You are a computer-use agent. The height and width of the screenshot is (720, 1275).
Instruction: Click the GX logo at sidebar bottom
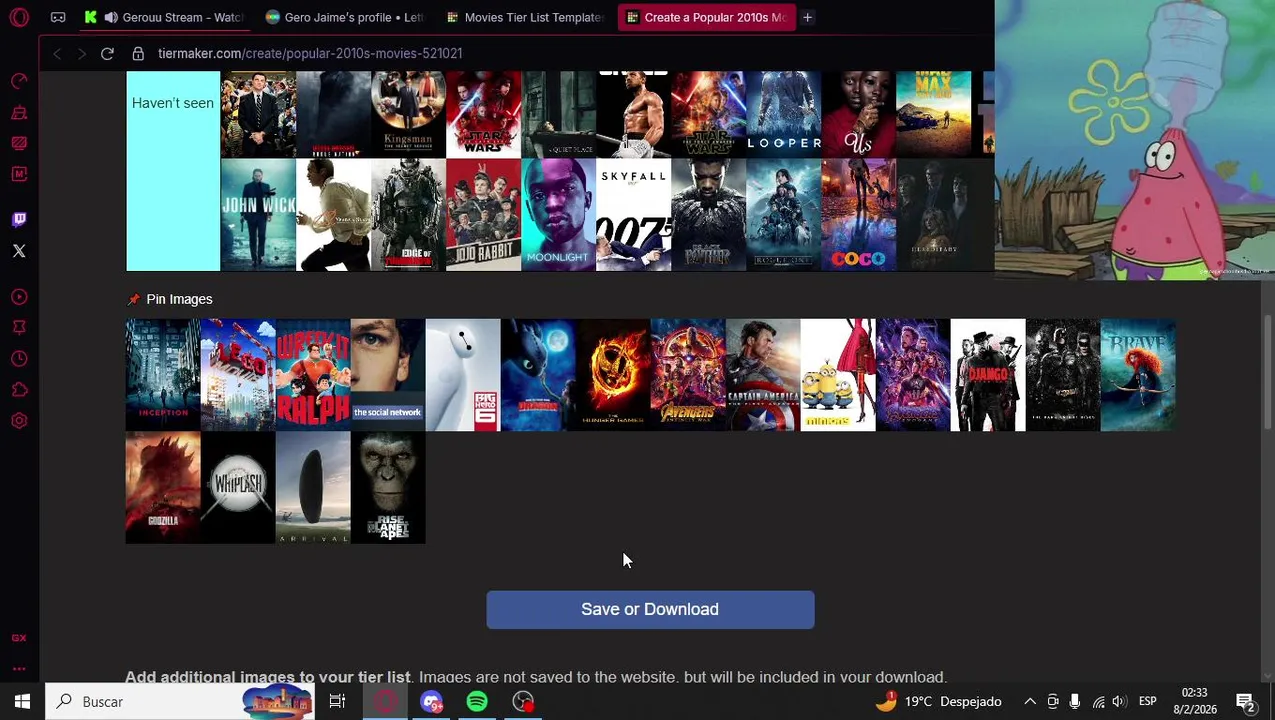pyautogui.click(x=19, y=638)
